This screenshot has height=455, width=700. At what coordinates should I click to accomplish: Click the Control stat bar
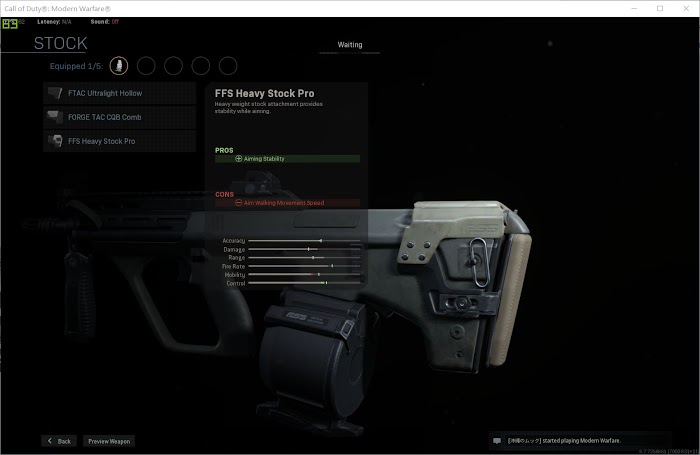tap(304, 283)
